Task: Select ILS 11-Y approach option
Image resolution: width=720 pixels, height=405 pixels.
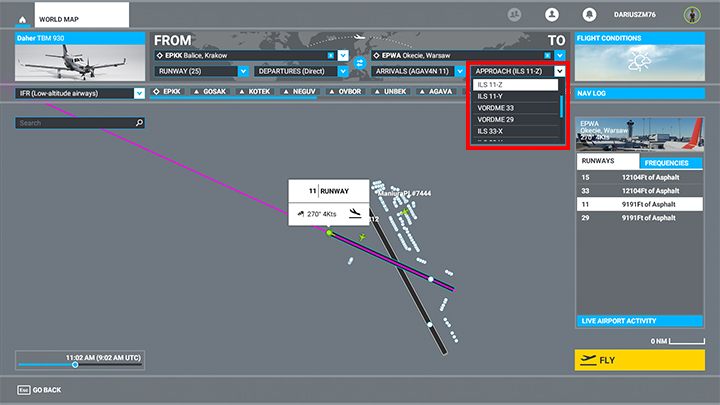Action: (493, 97)
